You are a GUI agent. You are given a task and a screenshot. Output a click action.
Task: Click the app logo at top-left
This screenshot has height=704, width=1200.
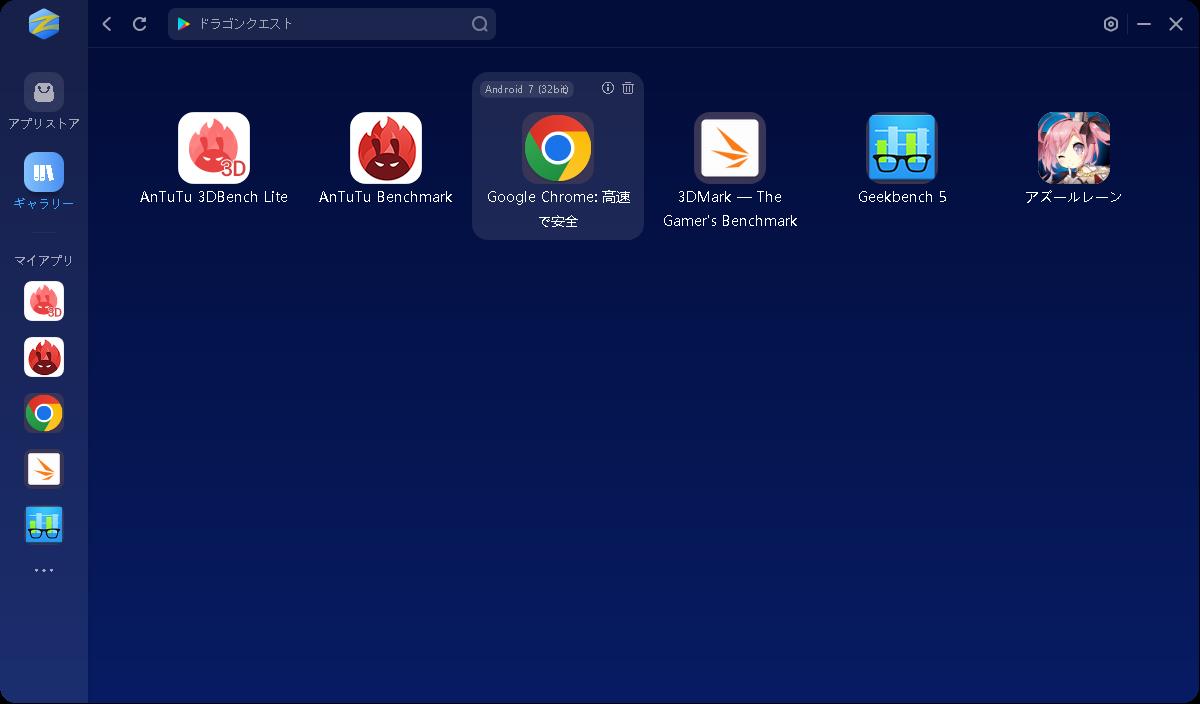pyautogui.click(x=44, y=22)
